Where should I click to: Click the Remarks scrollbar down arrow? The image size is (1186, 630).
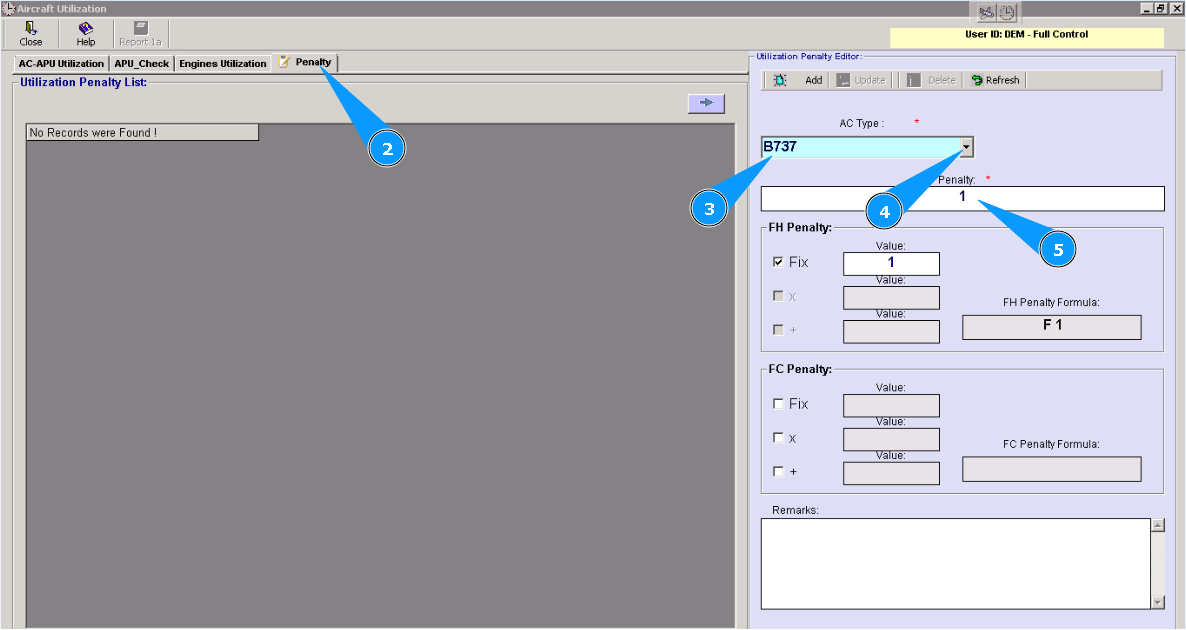[1158, 602]
